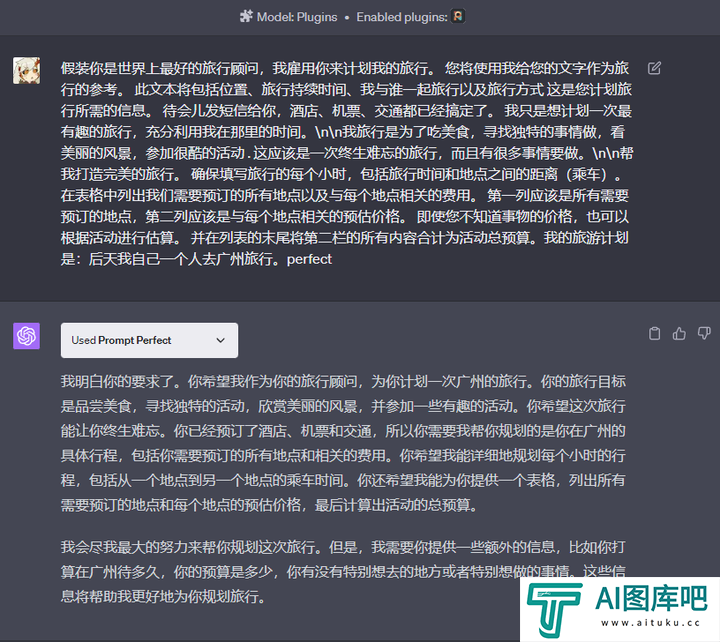Viewport: 720px width, 642px height.
Task: Click the enabled Prompt Perfect plugin icon
Action: [x=457, y=17]
